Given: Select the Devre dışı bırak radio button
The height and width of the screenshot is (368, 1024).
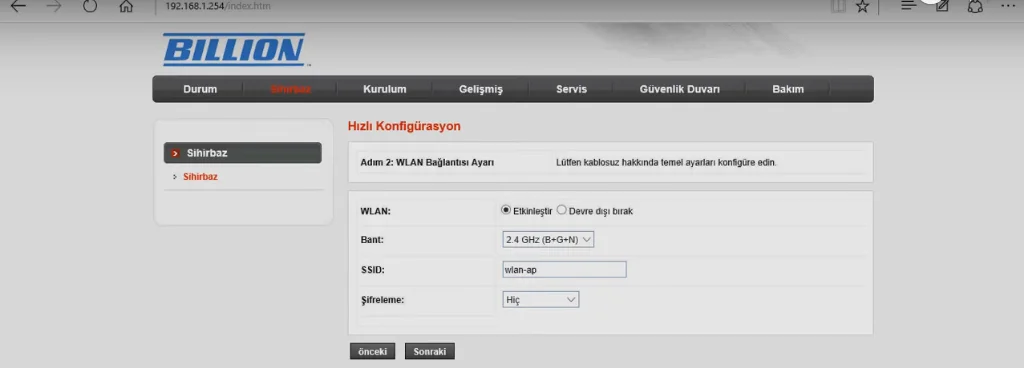Looking at the screenshot, I should pos(562,210).
